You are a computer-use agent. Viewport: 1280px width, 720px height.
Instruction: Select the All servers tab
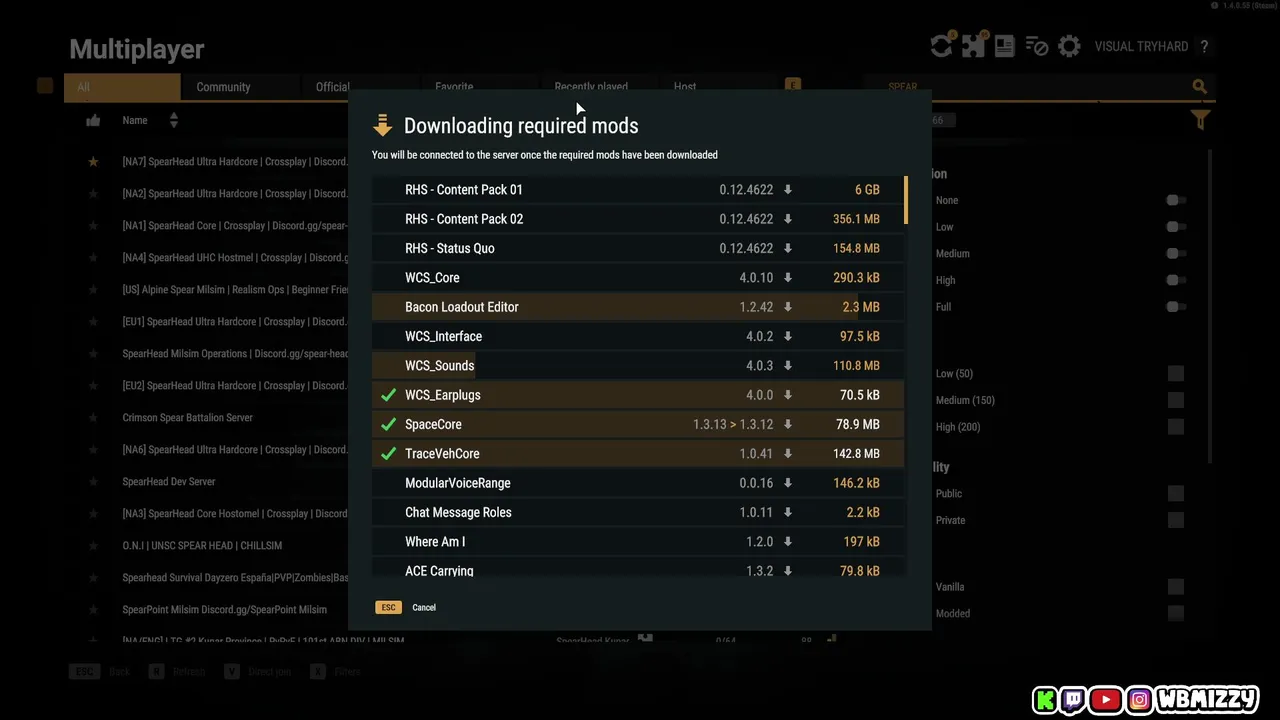click(x=122, y=87)
